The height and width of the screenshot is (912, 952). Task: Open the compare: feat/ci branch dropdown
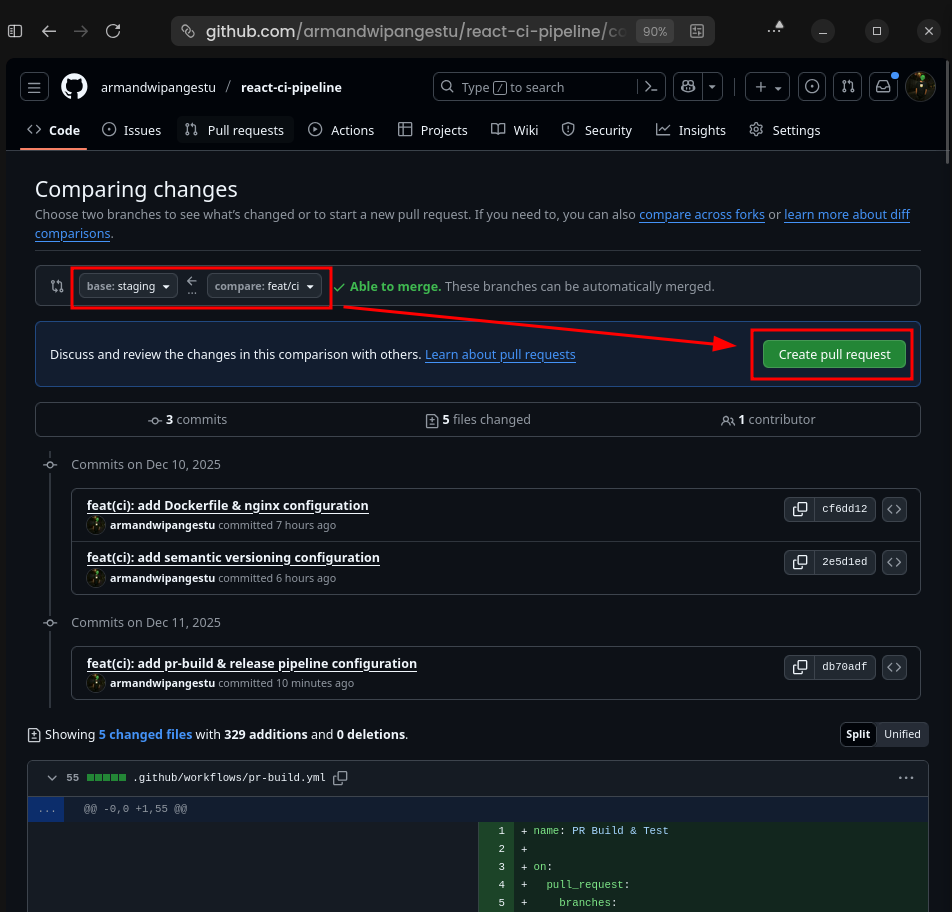[x=265, y=286]
